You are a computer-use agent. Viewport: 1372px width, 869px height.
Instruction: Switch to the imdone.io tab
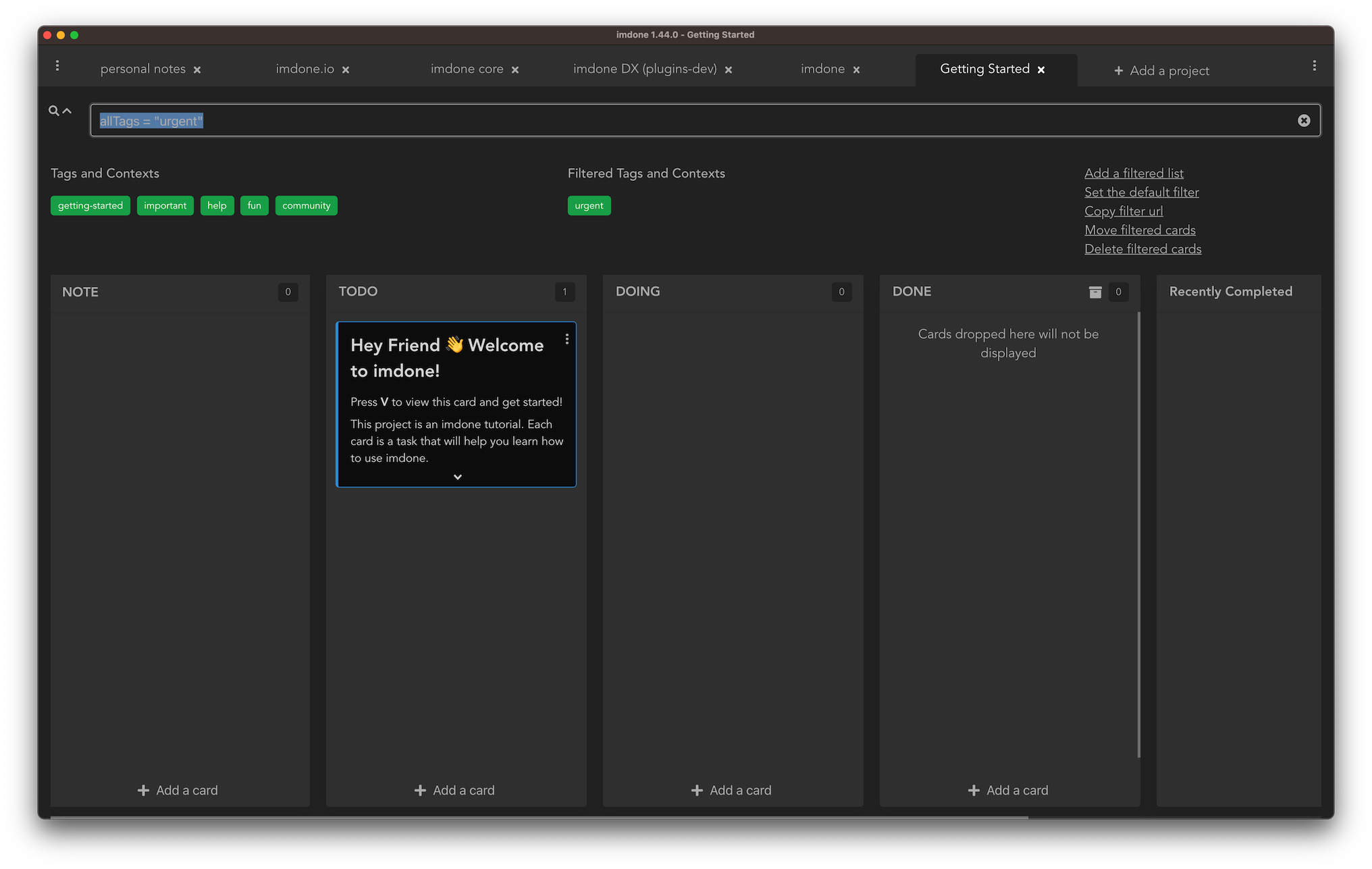point(305,69)
